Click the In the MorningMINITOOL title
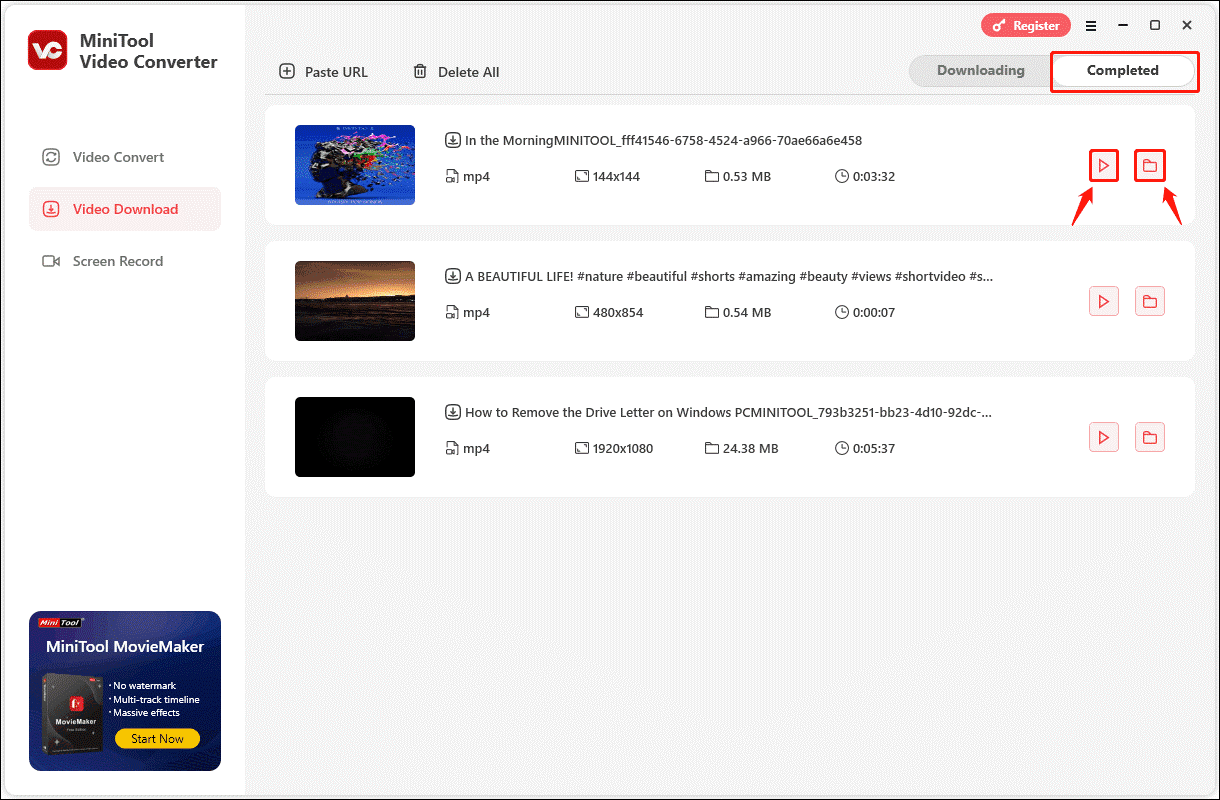1220x800 pixels. pyautogui.click(x=663, y=141)
